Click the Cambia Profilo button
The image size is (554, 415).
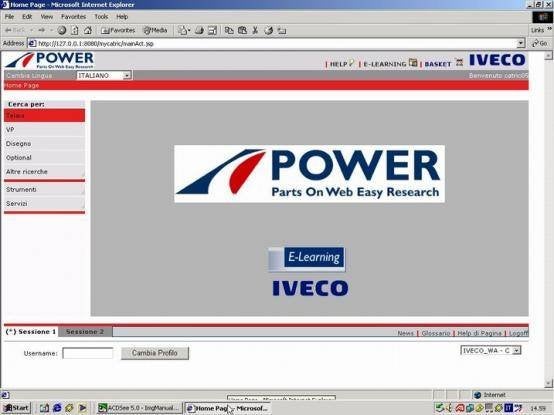155,353
